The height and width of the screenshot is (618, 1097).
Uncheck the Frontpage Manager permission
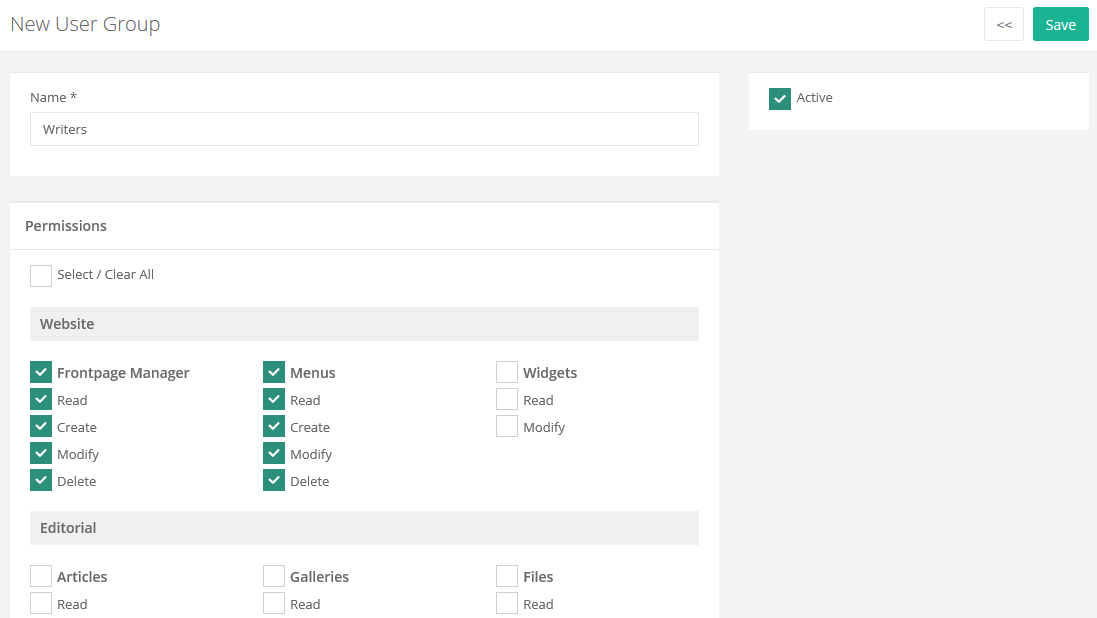(x=40, y=372)
